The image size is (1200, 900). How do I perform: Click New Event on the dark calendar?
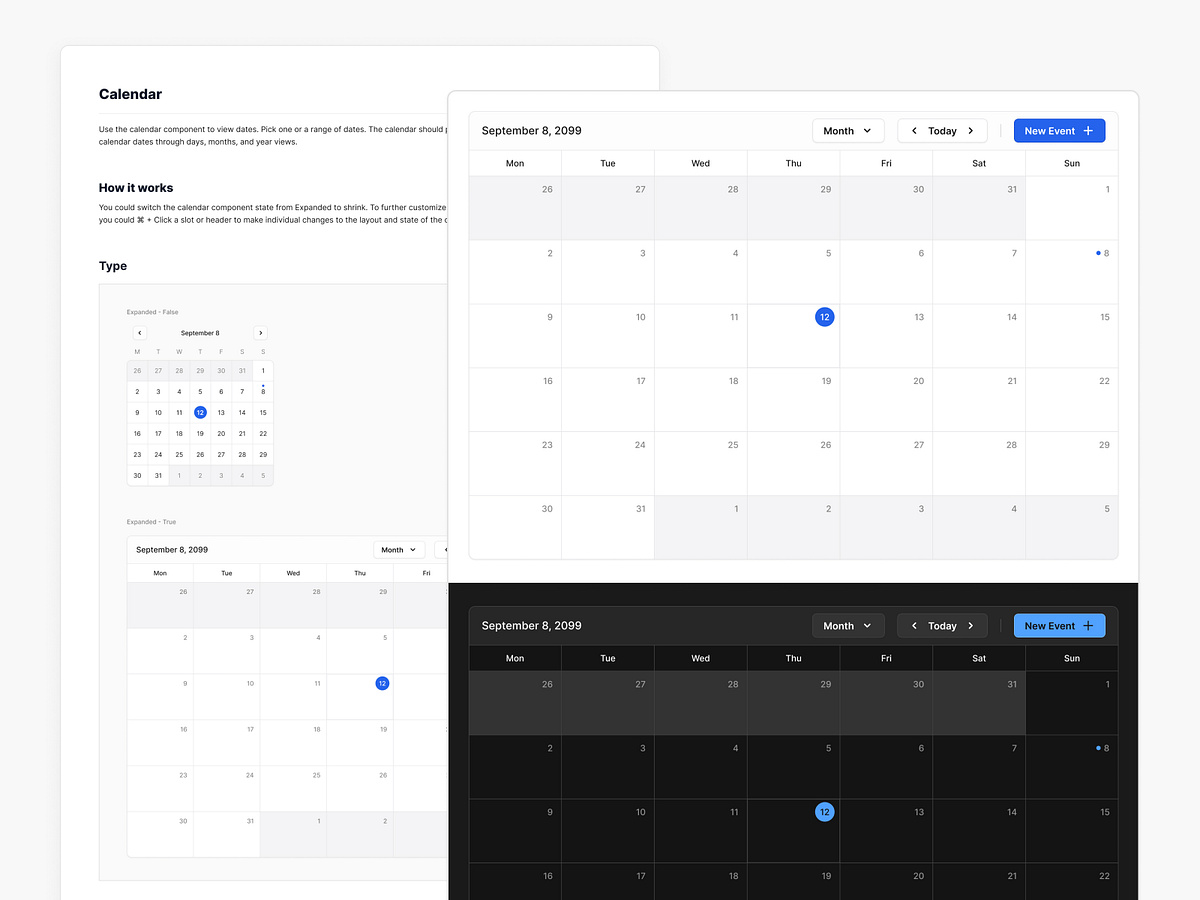1059,625
